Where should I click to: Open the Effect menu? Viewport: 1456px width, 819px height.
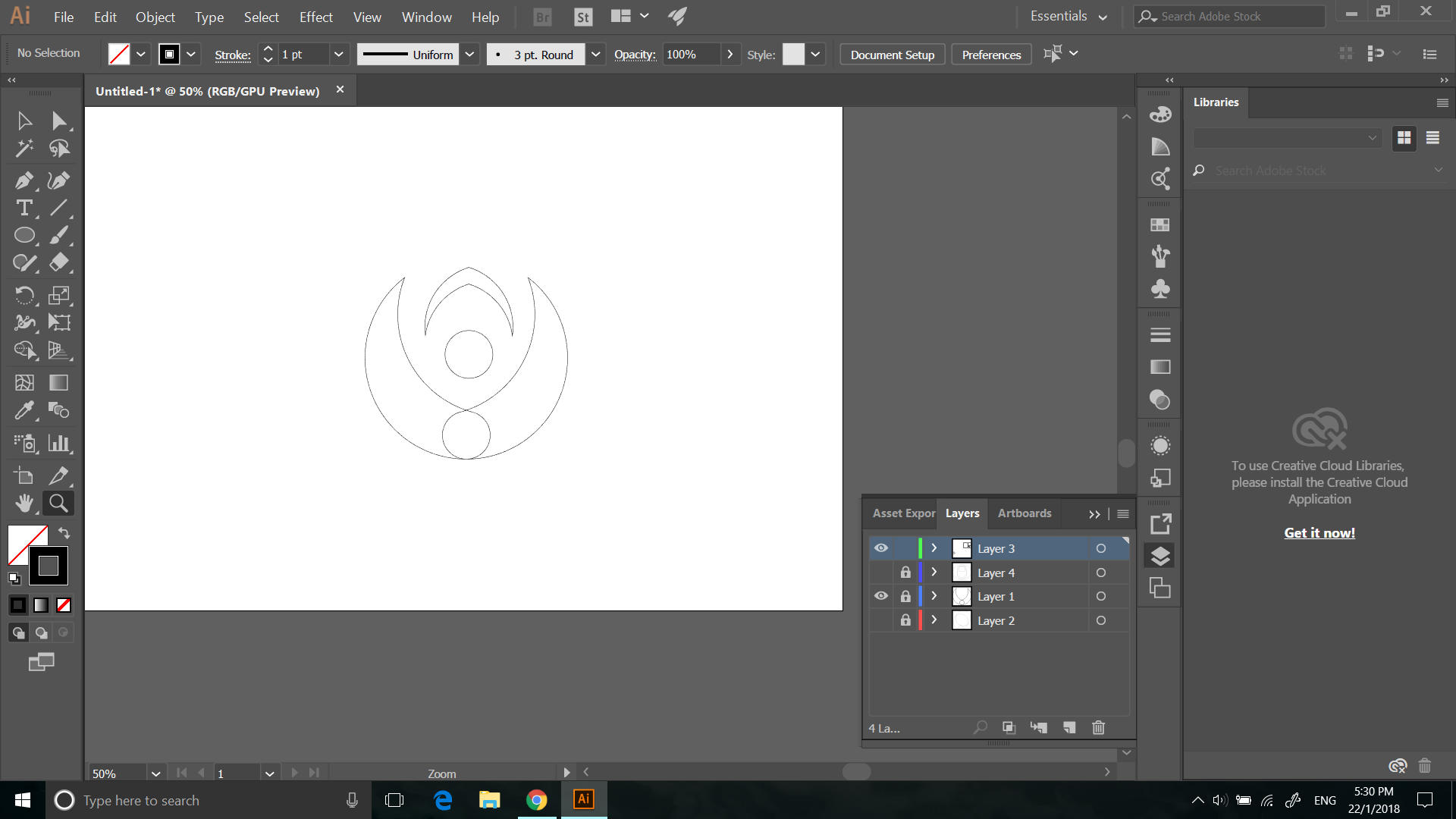pyautogui.click(x=315, y=17)
